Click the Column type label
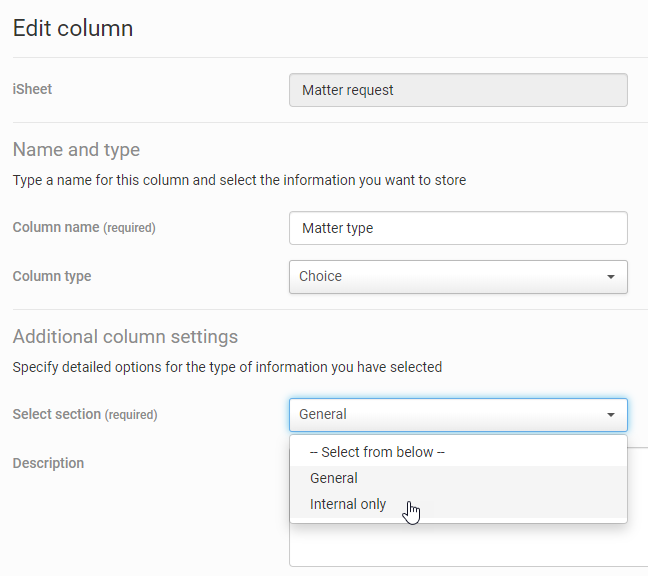This screenshot has height=576, width=648. [x=52, y=276]
